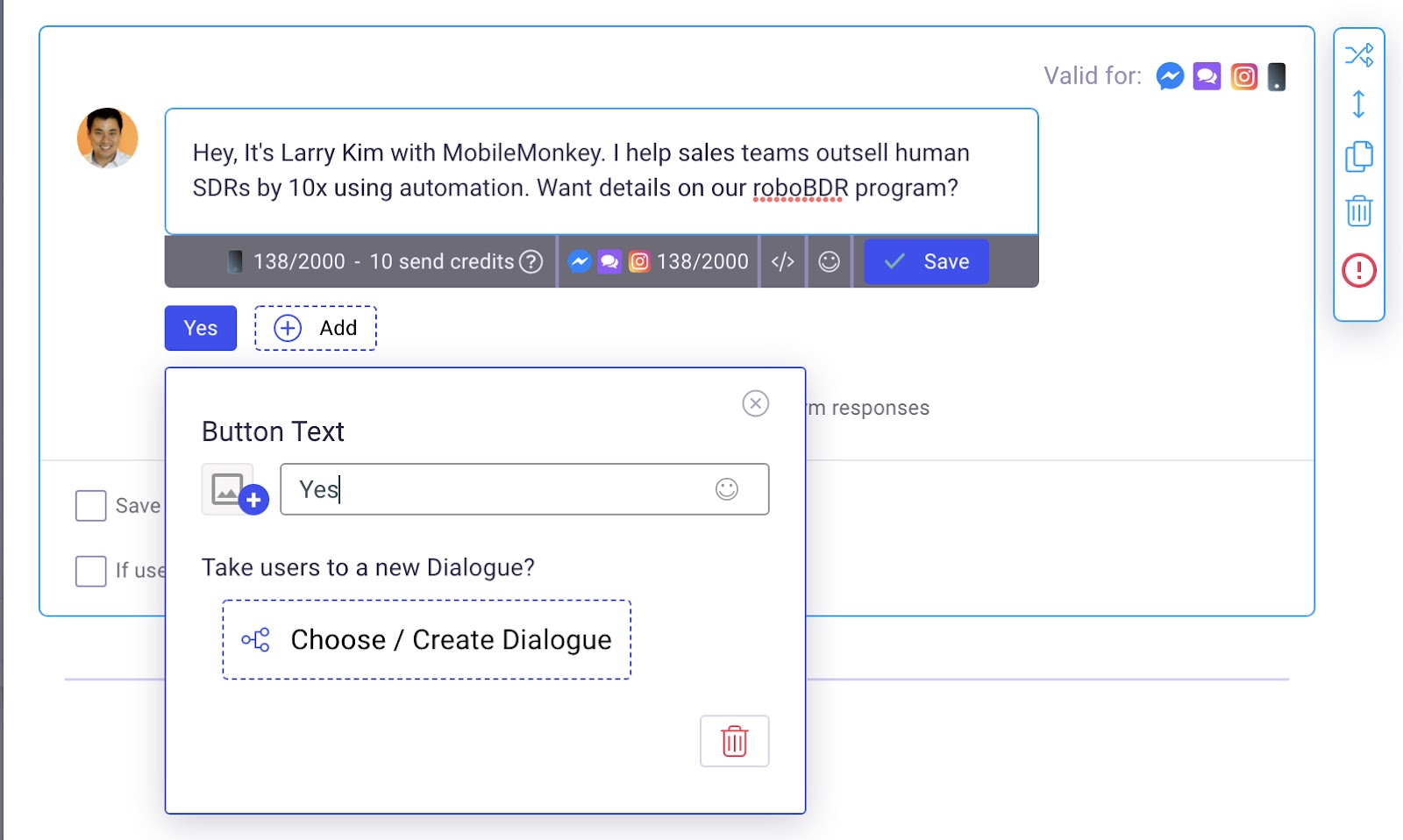Click the red exclamation warning icon
The height and width of the screenshot is (840, 1403).
tap(1359, 270)
